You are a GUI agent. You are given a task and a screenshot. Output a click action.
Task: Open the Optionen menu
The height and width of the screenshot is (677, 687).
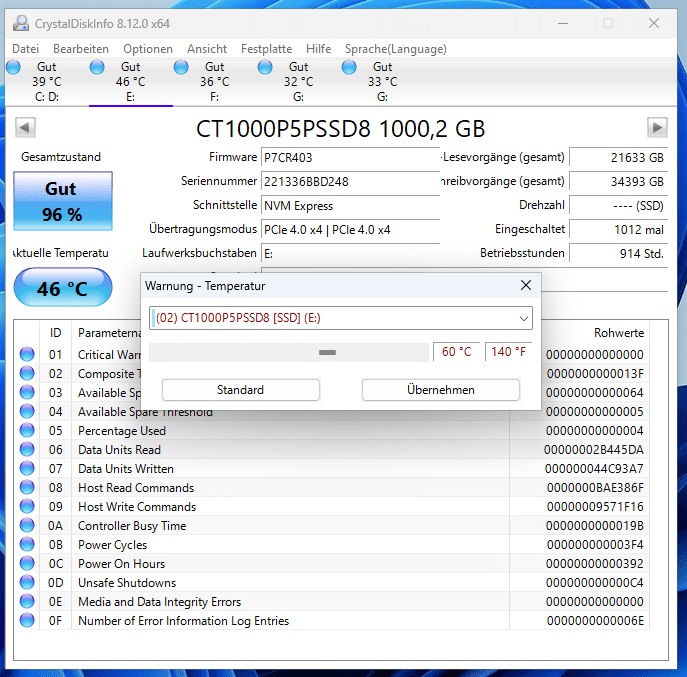point(148,49)
